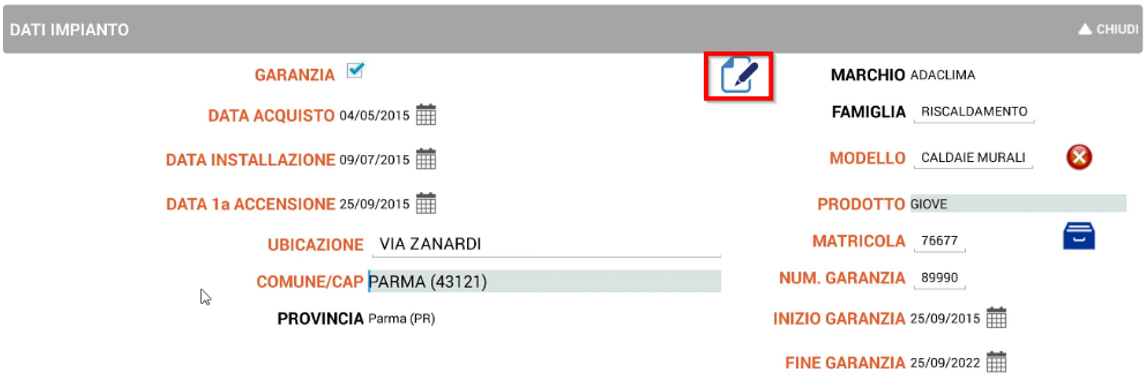Click the Ubicazione field Via Zanardi
Image resolution: width=1144 pixels, height=385 pixels.
pos(546,244)
